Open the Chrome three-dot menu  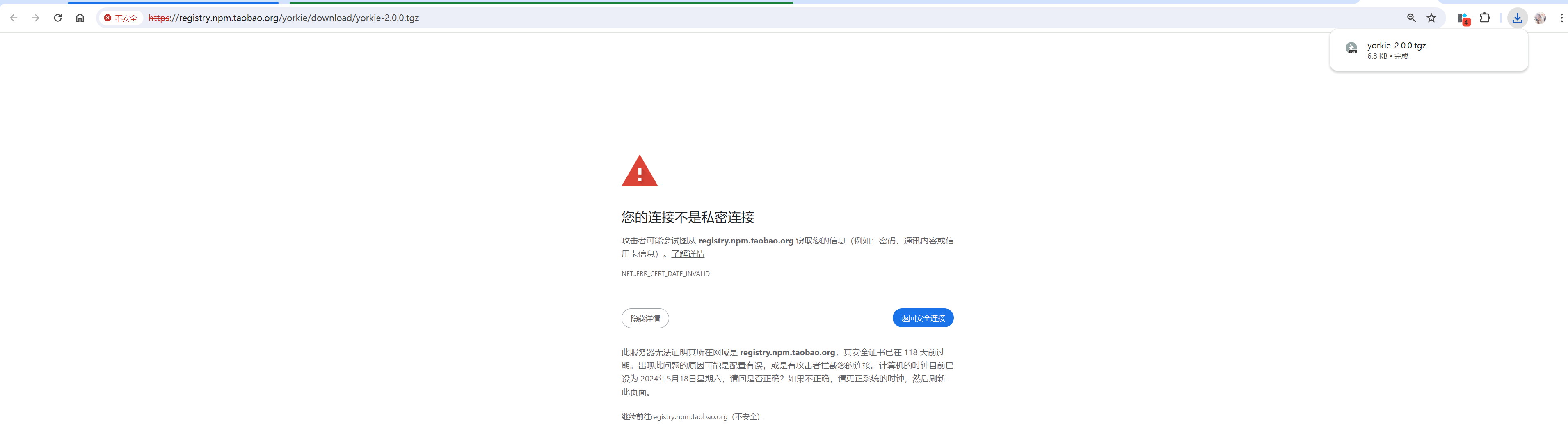point(1561,18)
